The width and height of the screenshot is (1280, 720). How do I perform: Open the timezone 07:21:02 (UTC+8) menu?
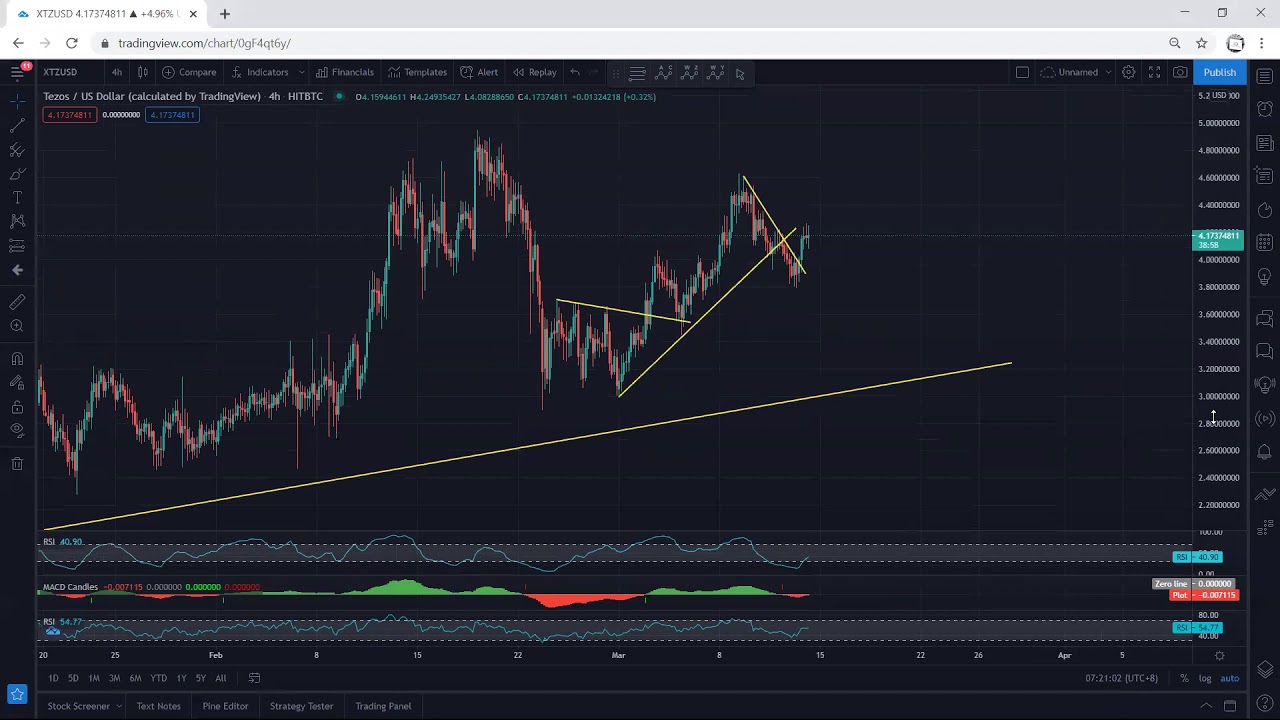pyautogui.click(x=1122, y=678)
